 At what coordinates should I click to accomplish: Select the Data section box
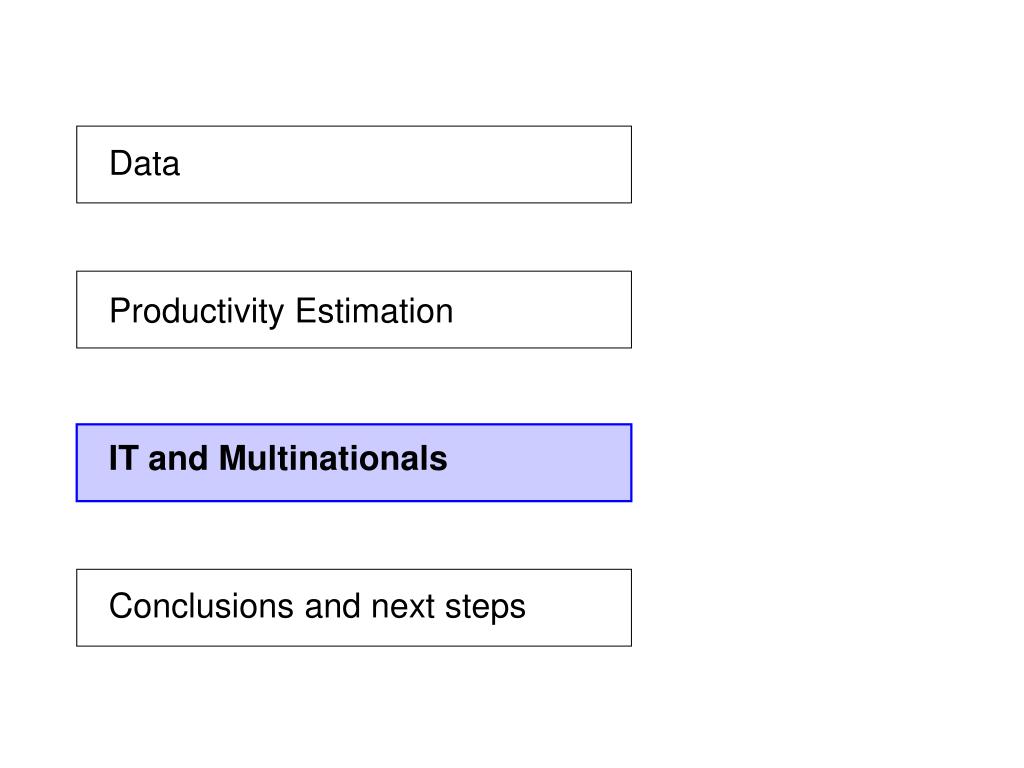pos(354,165)
